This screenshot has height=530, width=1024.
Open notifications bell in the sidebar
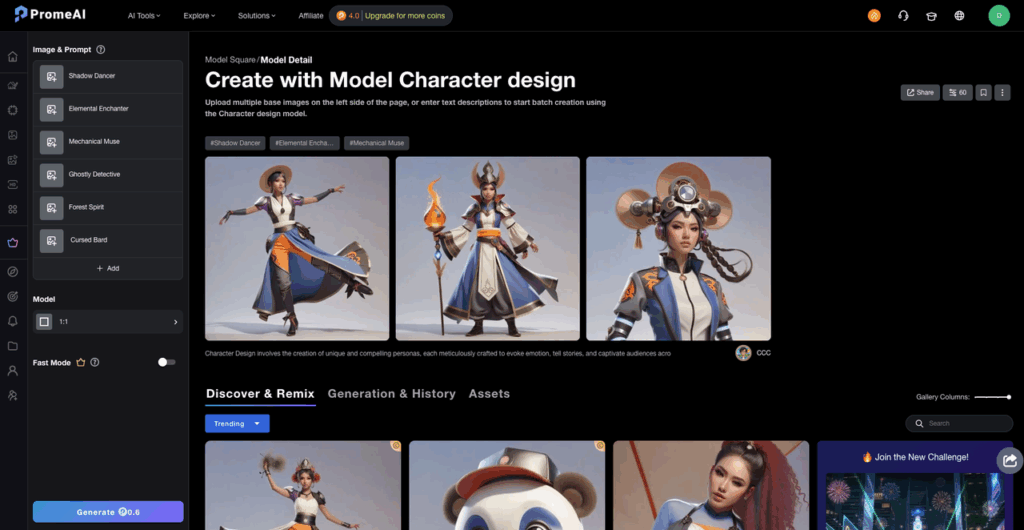[12, 320]
